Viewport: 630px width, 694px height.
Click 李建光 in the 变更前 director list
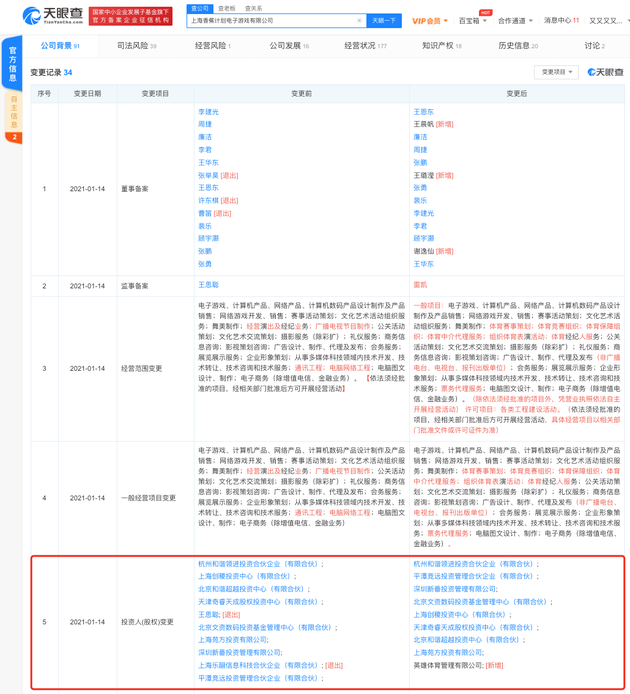coord(208,112)
